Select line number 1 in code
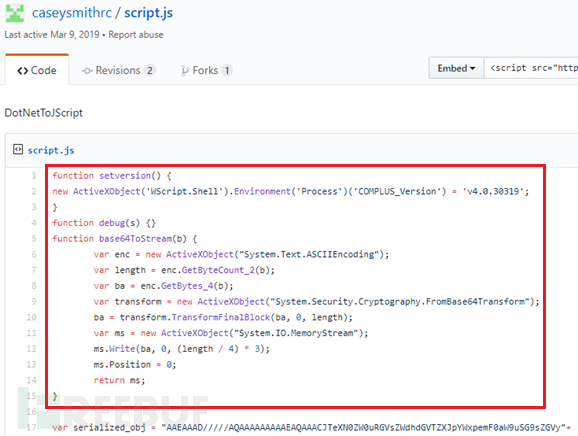Screen dimensions: 578x436 [34, 175]
